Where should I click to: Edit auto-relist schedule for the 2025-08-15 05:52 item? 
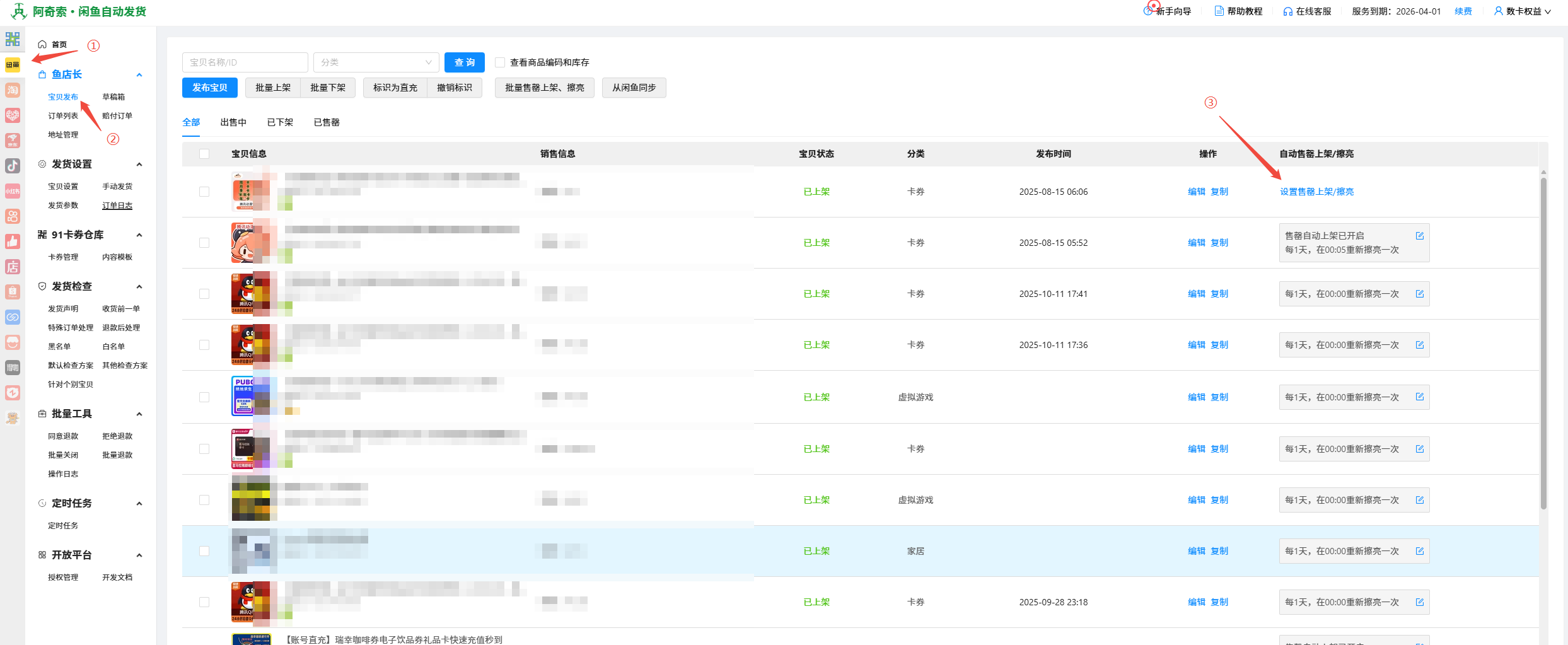1419,236
